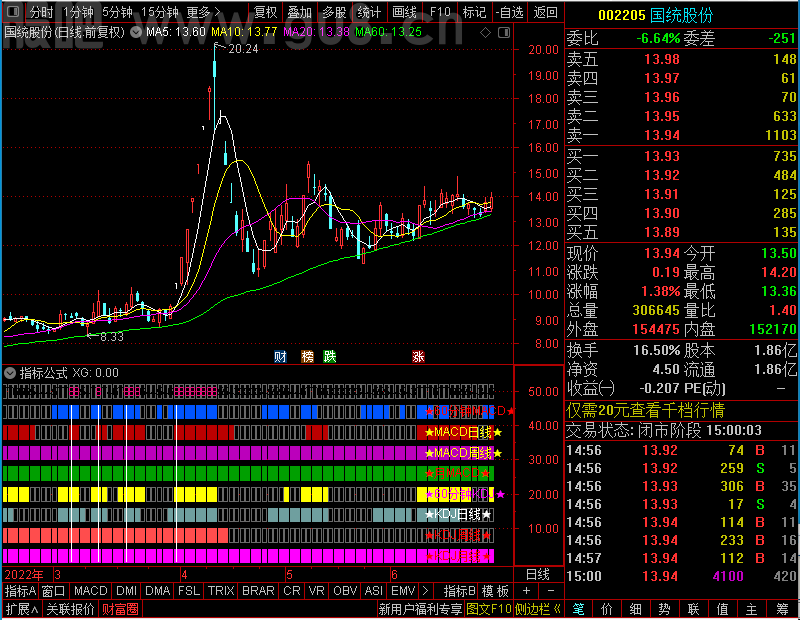Click the 仅需20元查看千档行情 link
The image size is (800, 620).
click(645, 410)
